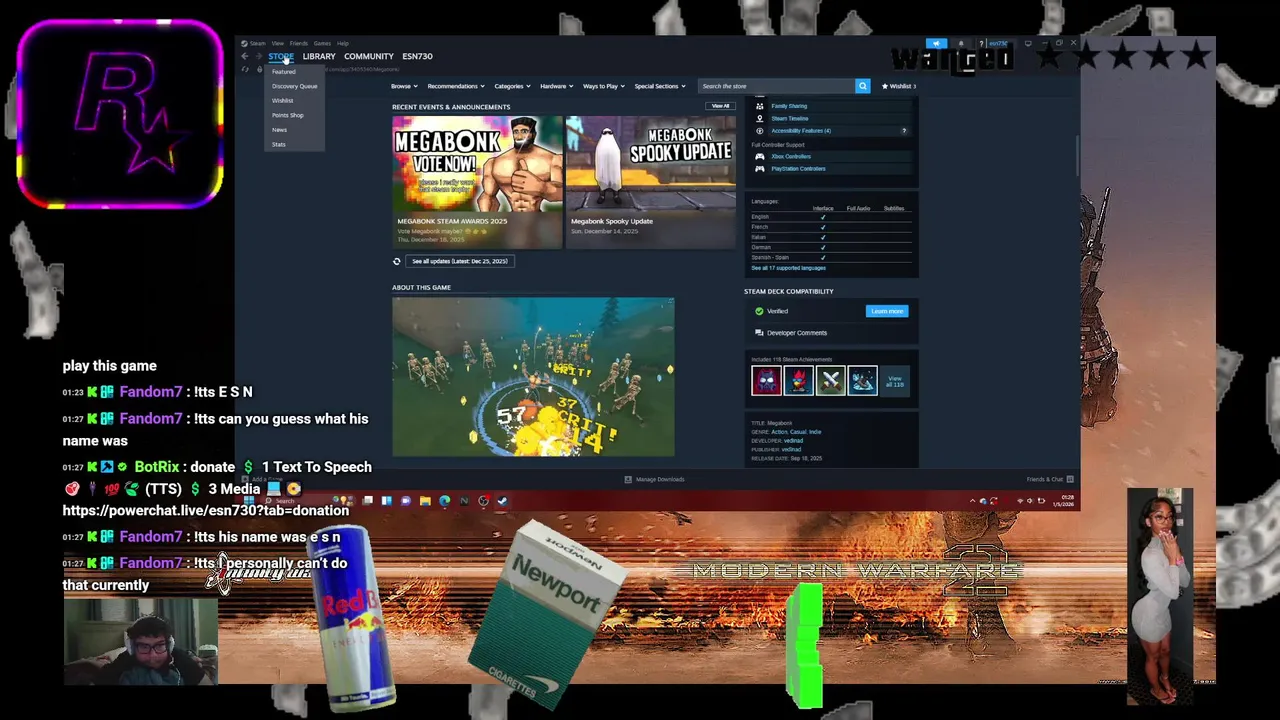This screenshot has height=720, width=1280.
Task: Expand the Ways to Play dropdown
Action: pos(603,86)
